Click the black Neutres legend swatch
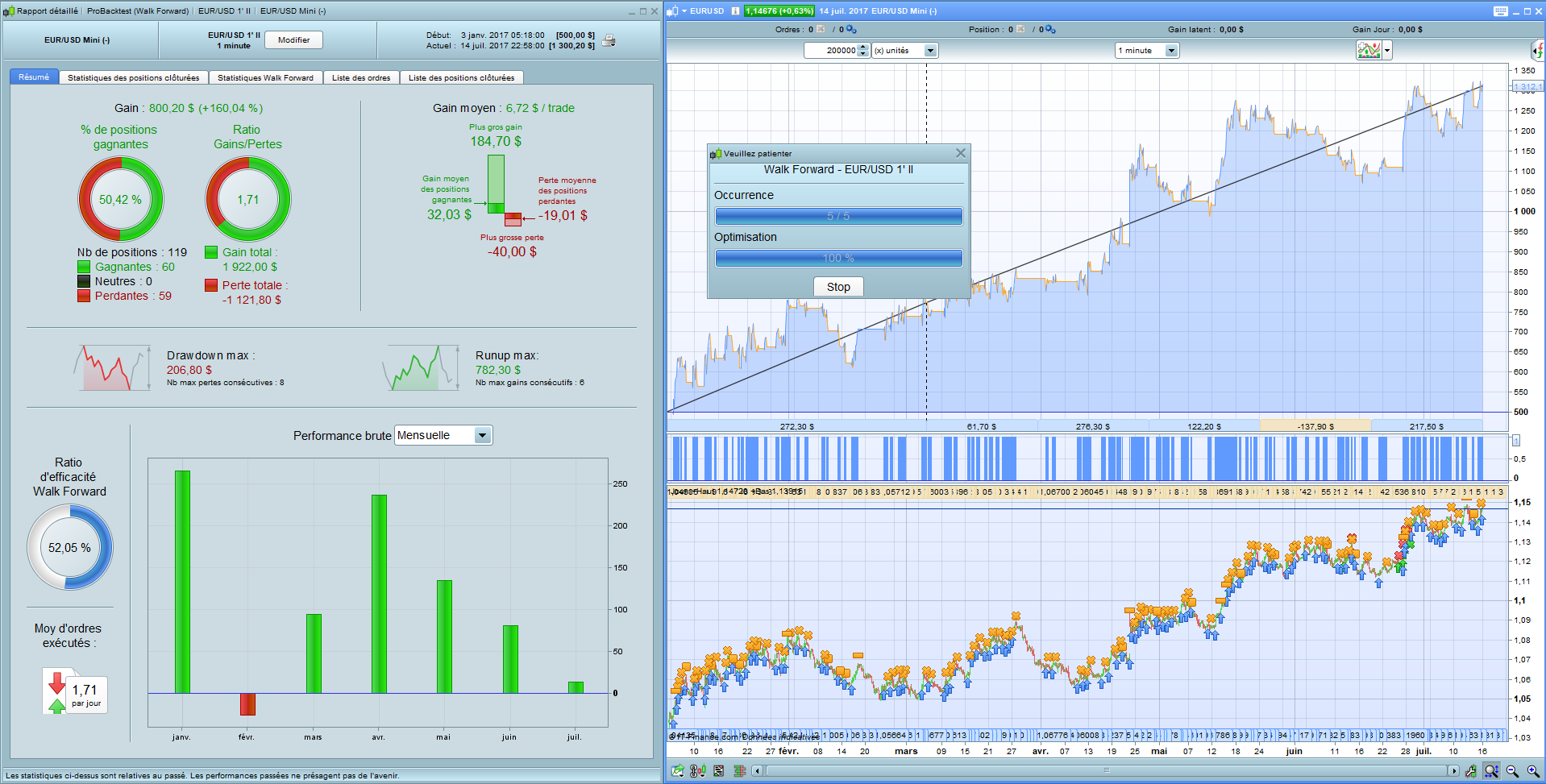The image size is (1546, 784). click(84, 281)
